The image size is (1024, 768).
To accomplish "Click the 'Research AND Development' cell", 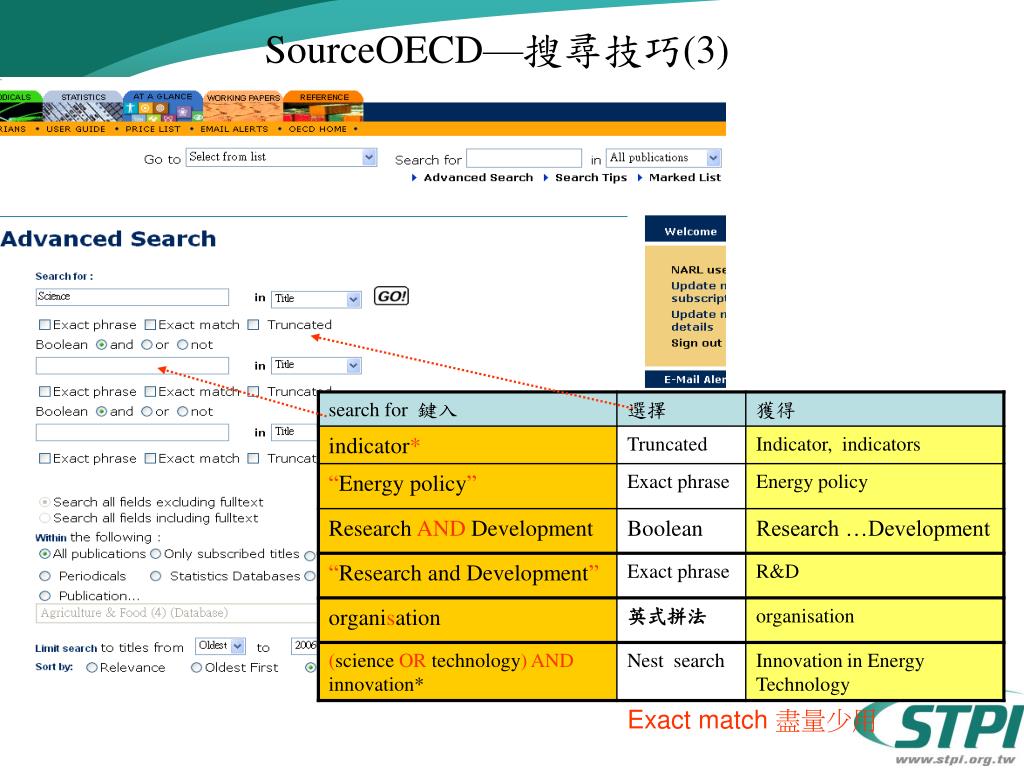I will 468,530.
